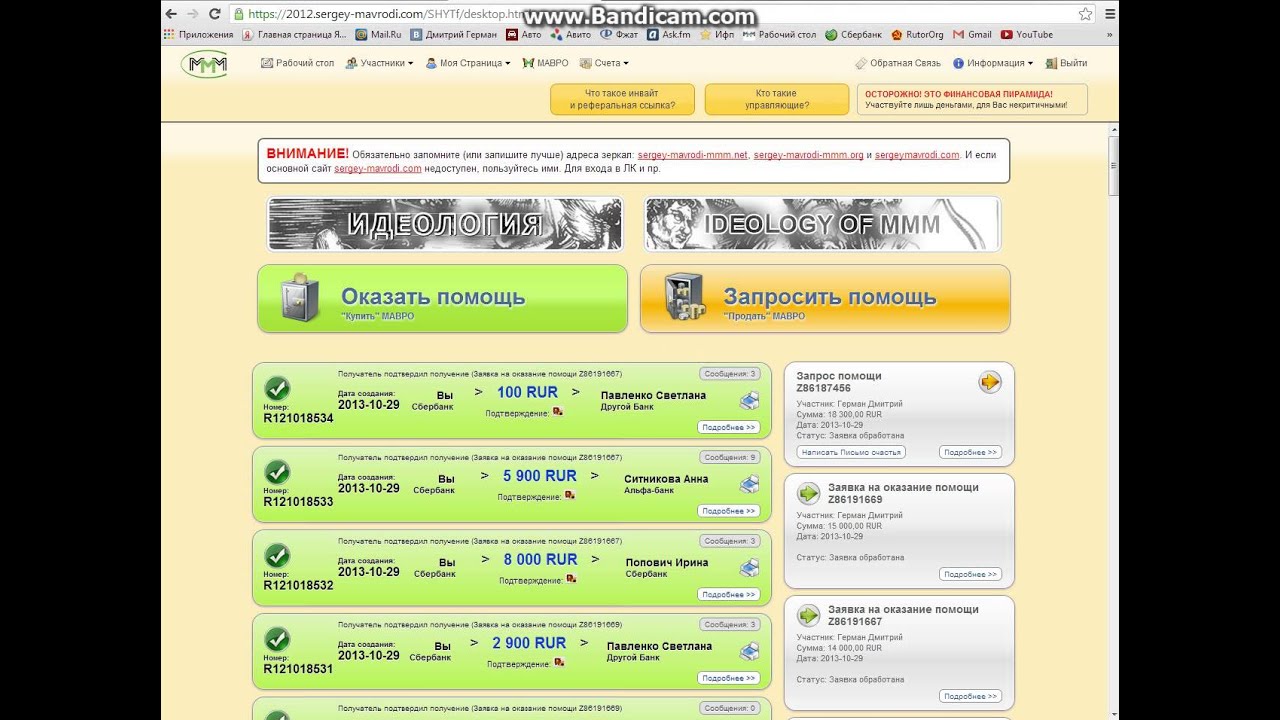The width and height of the screenshot is (1280, 720).
Task: Click 'Что такое инвайт и реферальная ссылка?' button
Action: pyautogui.click(x=622, y=99)
